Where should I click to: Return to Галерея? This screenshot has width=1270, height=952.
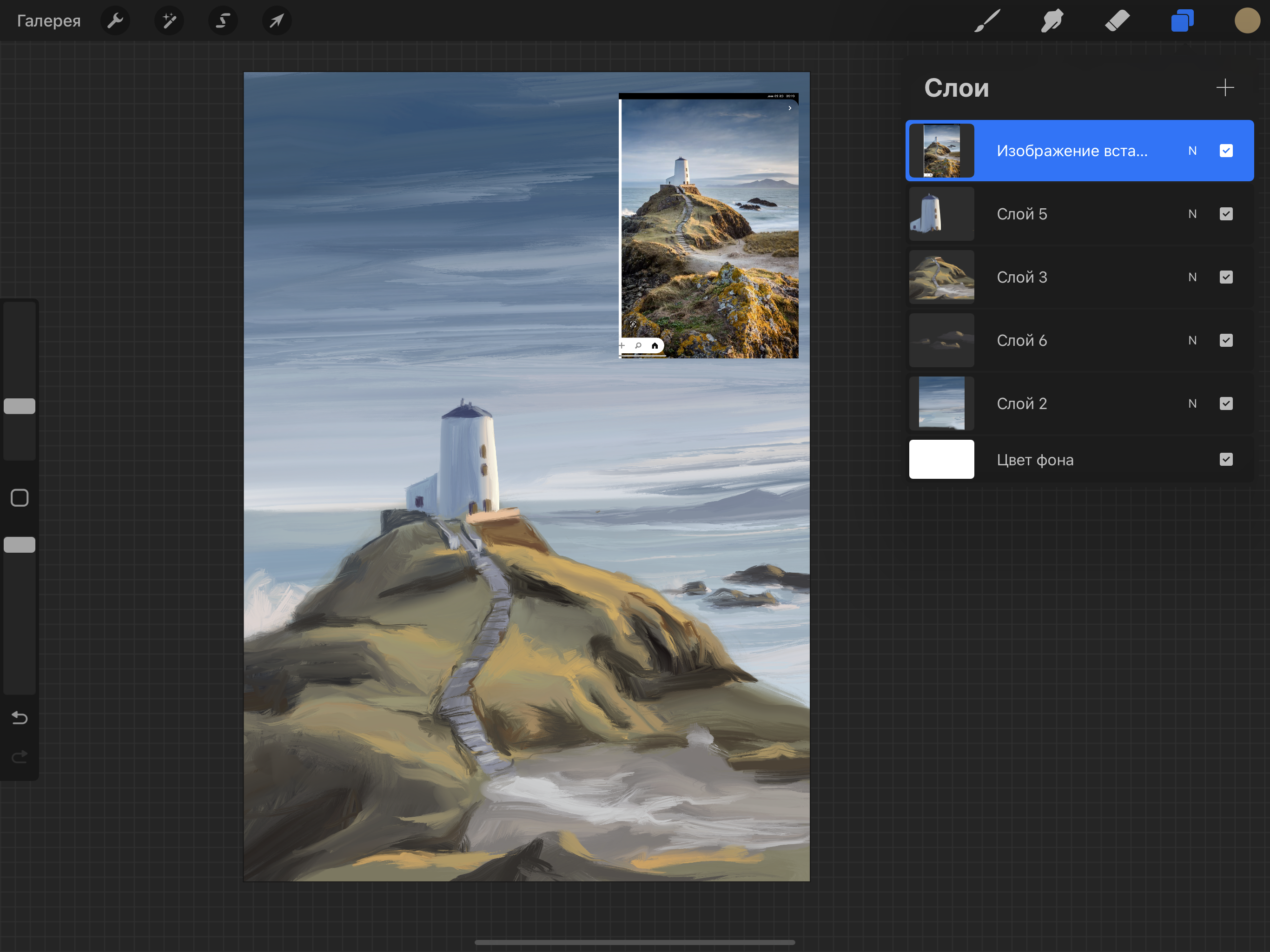pyautogui.click(x=49, y=20)
